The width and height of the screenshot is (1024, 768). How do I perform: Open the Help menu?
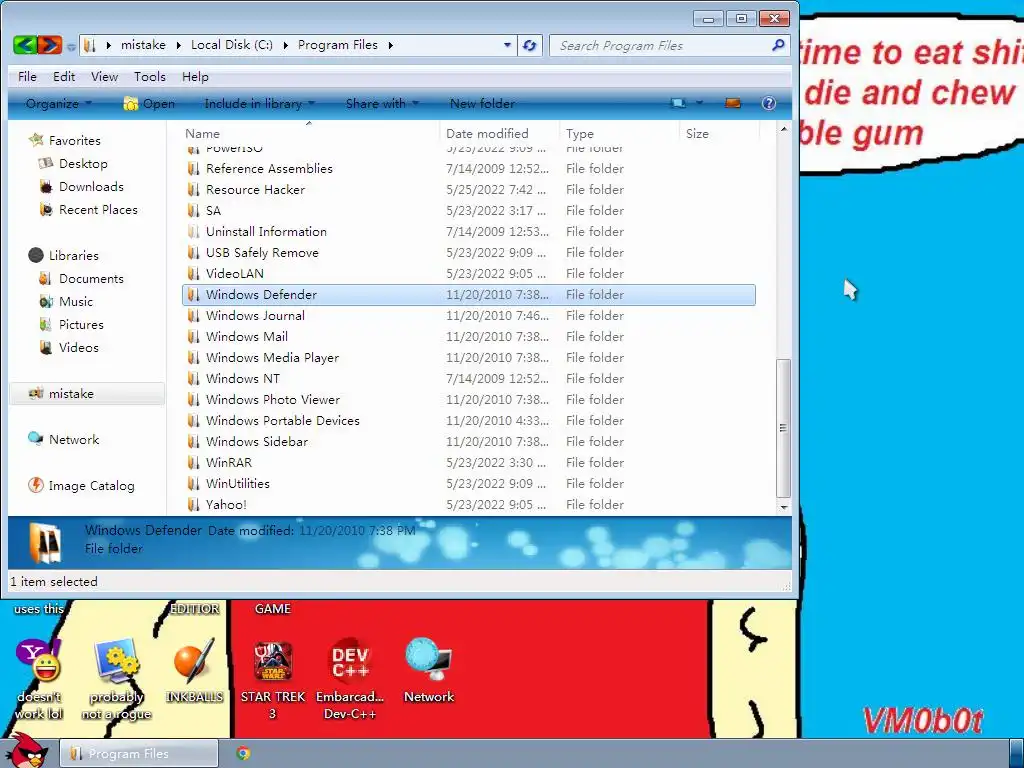195,76
